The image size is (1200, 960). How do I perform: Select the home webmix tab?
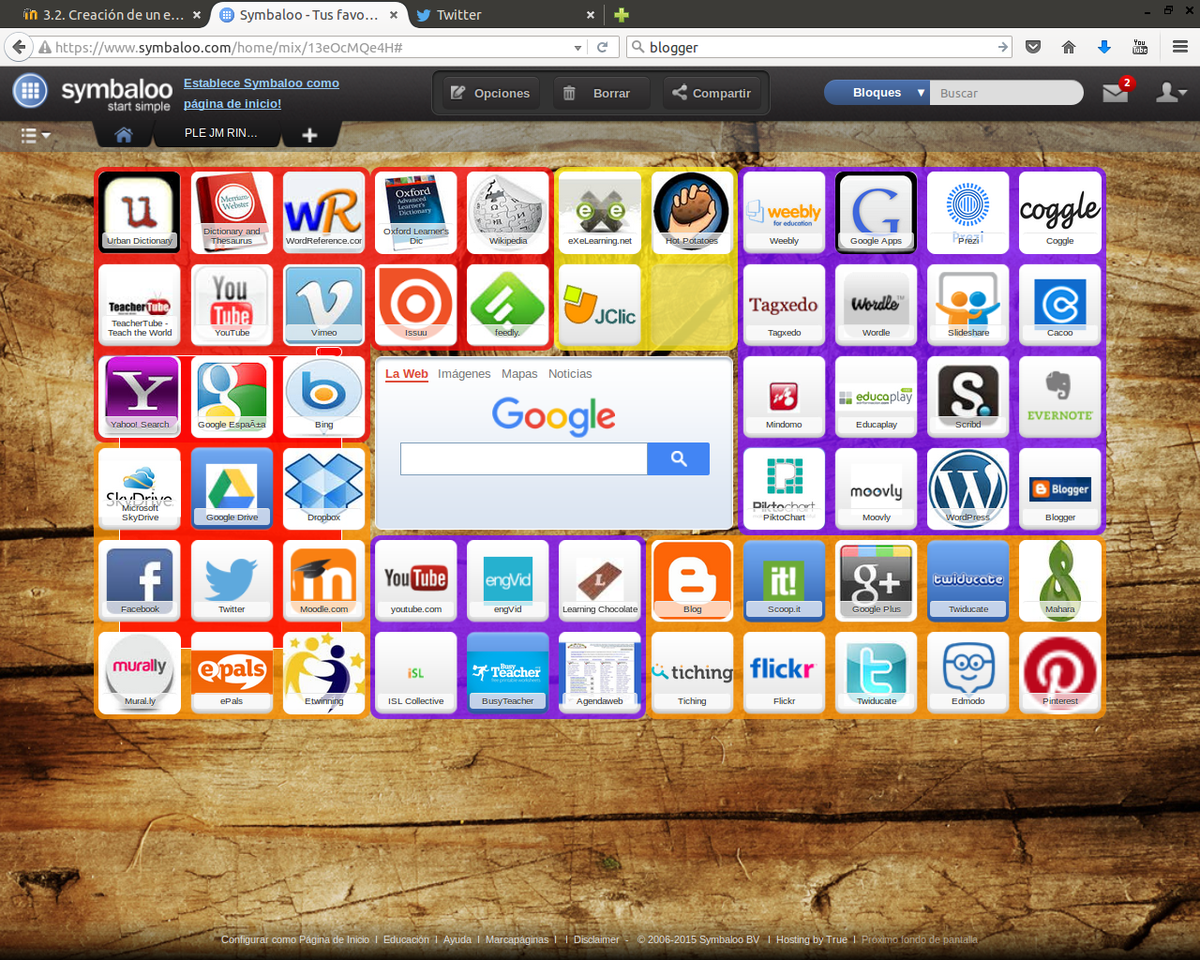(x=124, y=134)
